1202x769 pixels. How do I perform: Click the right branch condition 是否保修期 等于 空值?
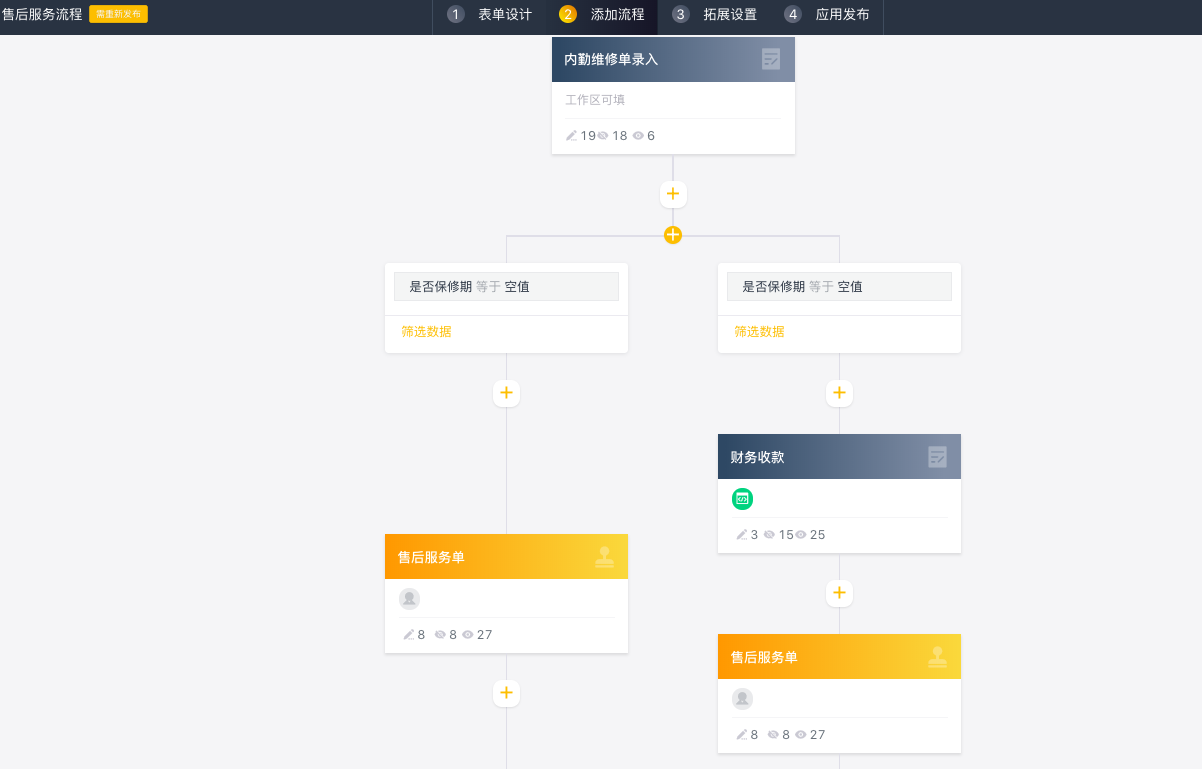(839, 287)
